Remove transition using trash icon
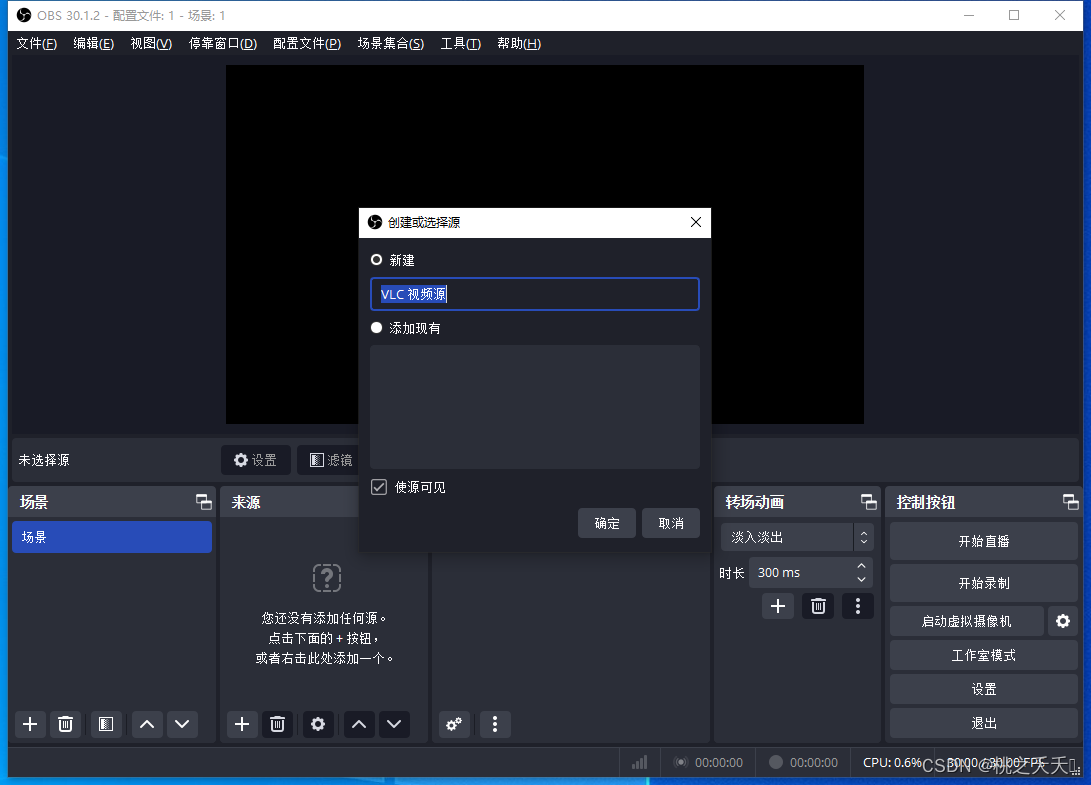This screenshot has width=1091, height=785. [x=818, y=606]
